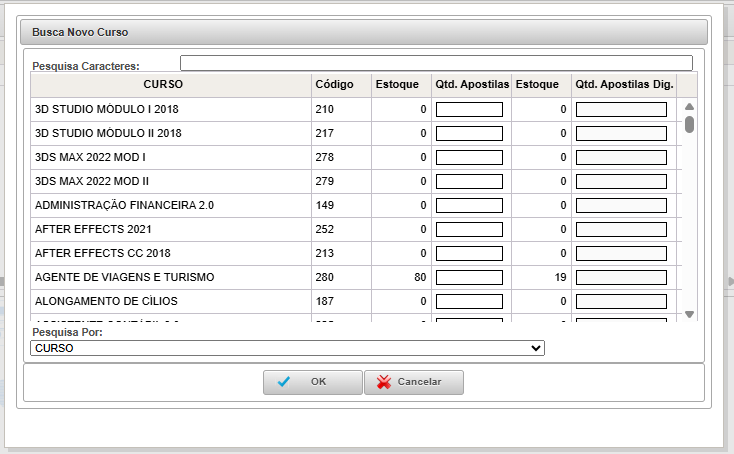734x454 pixels.
Task: Click the vertical scrollbar thumb of the table
Action: click(x=689, y=125)
